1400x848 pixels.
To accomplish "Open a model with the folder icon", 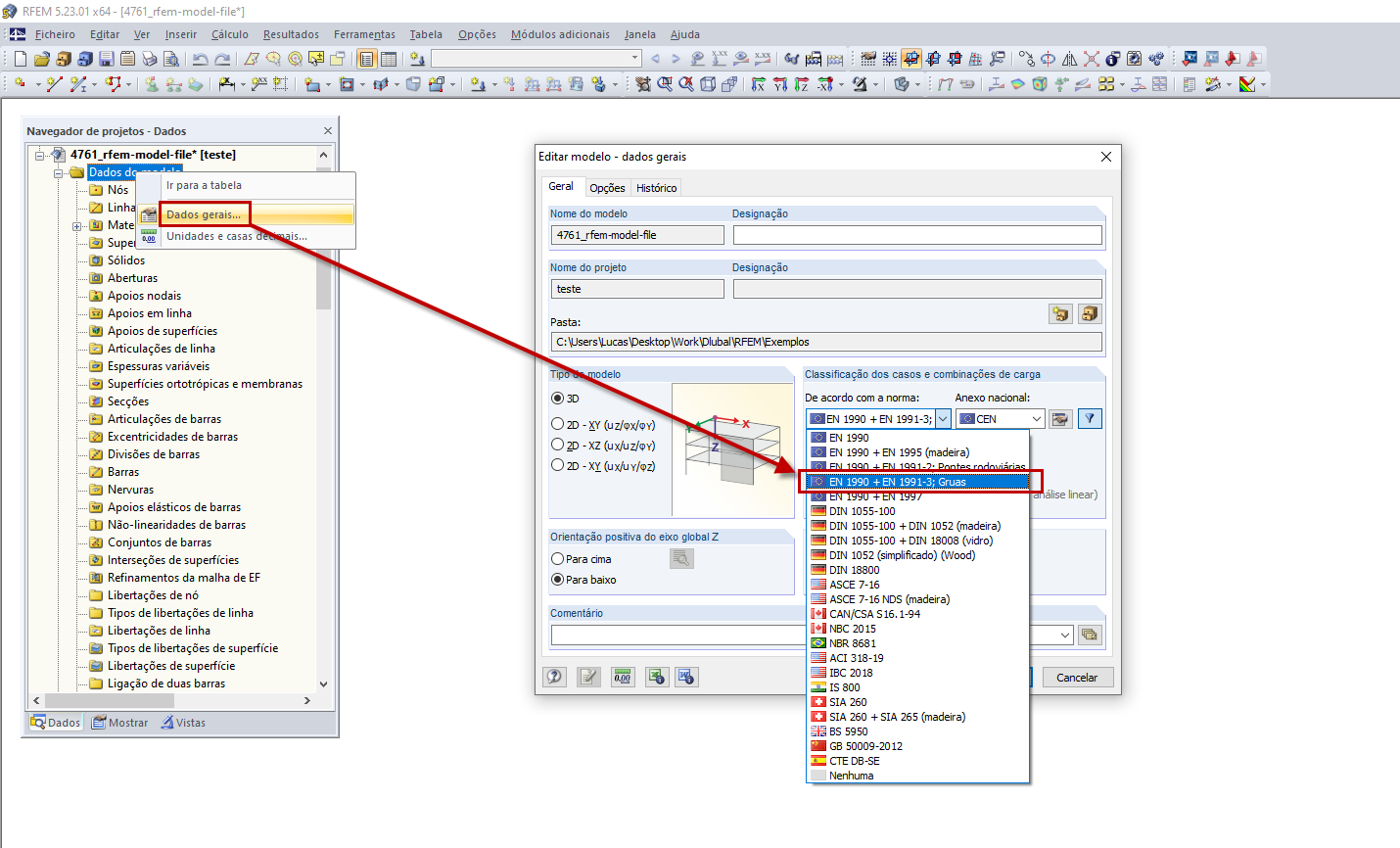I will 41,59.
